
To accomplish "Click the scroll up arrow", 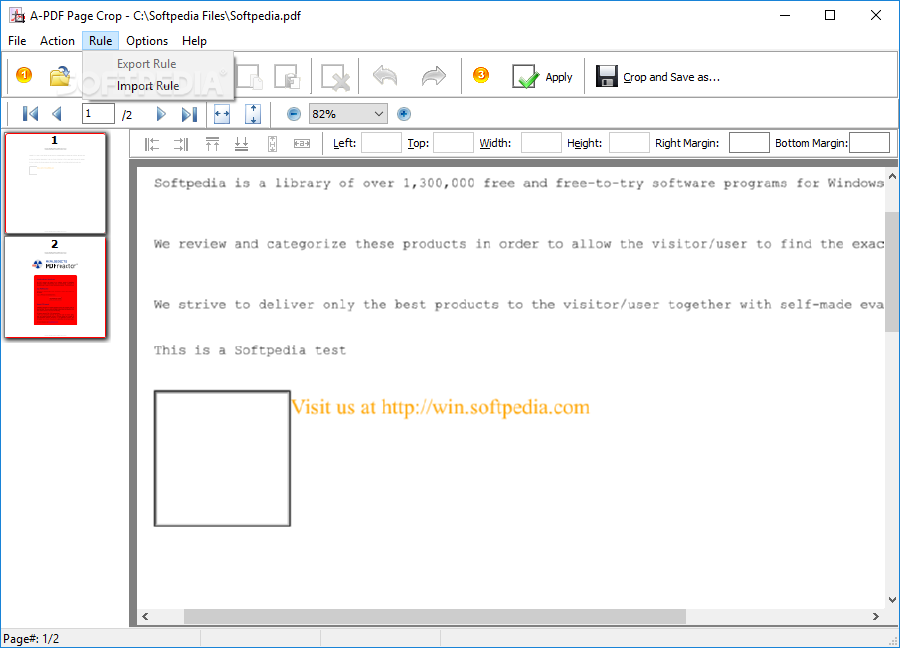I will point(892,177).
